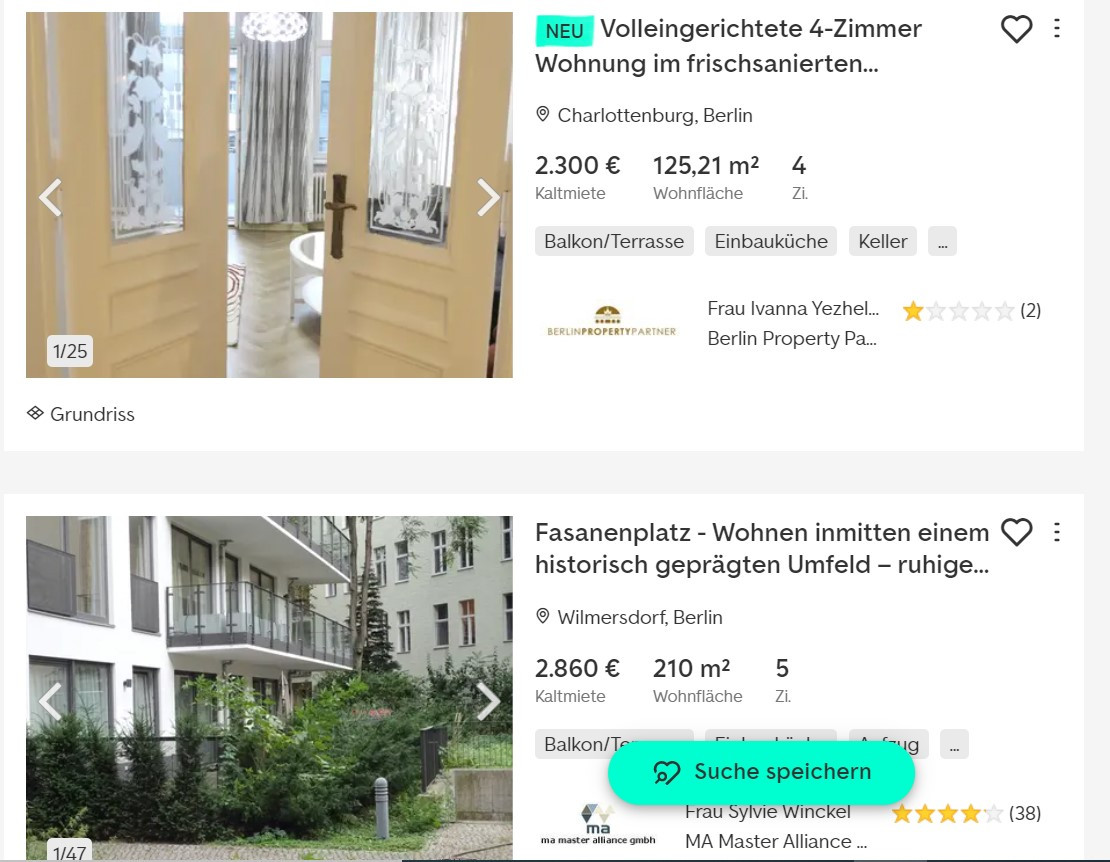Click the MA Master Alliance logo
1110x862 pixels.
coord(598,824)
